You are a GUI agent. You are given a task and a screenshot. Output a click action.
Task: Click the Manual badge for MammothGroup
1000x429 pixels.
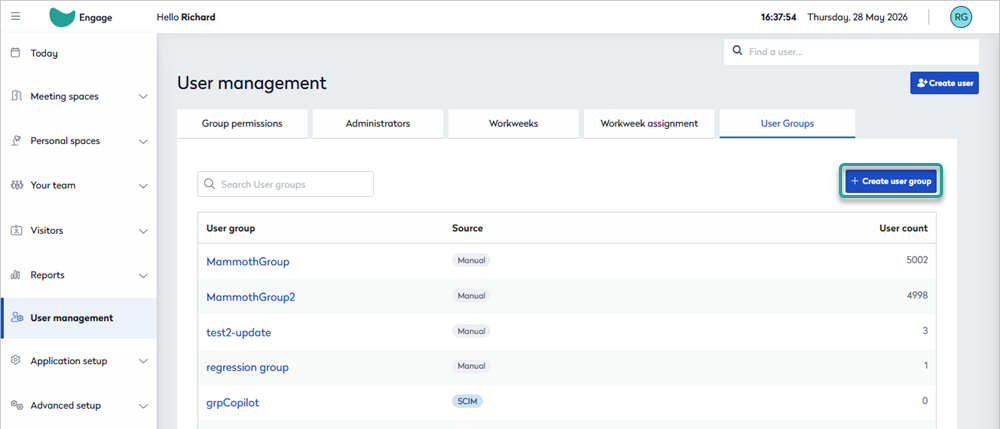click(471, 260)
